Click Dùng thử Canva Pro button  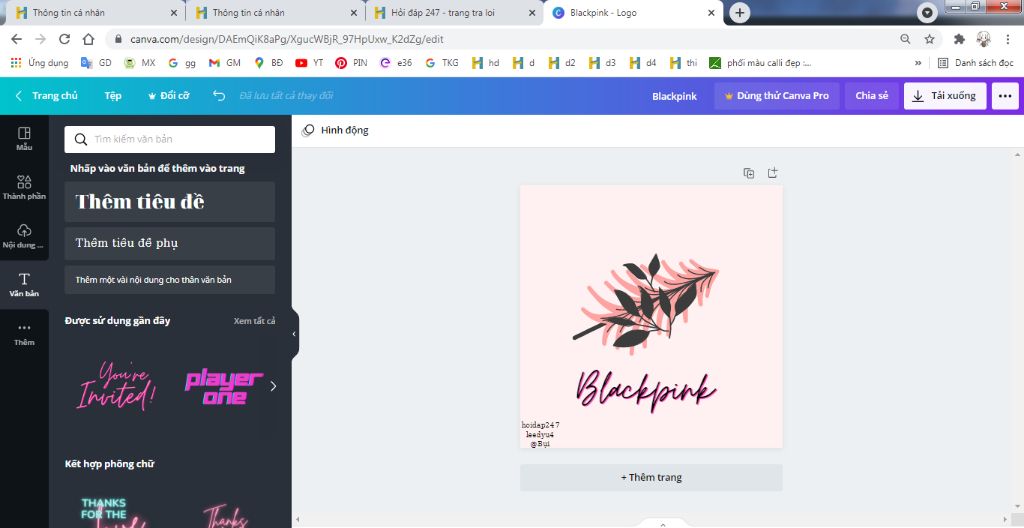click(x=776, y=96)
